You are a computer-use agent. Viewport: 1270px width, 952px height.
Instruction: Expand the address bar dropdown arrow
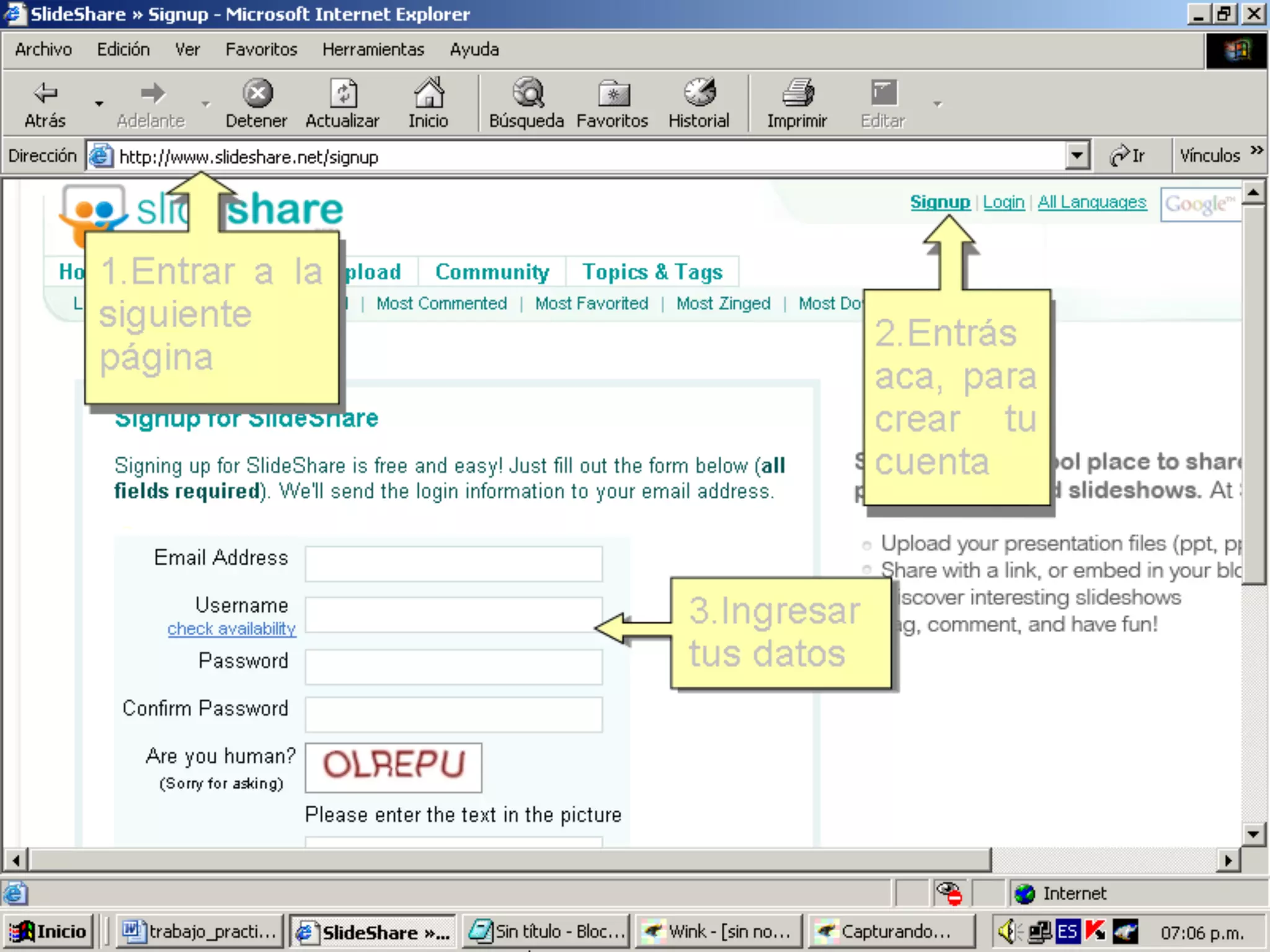pyautogui.click(x=1078, y=156)
